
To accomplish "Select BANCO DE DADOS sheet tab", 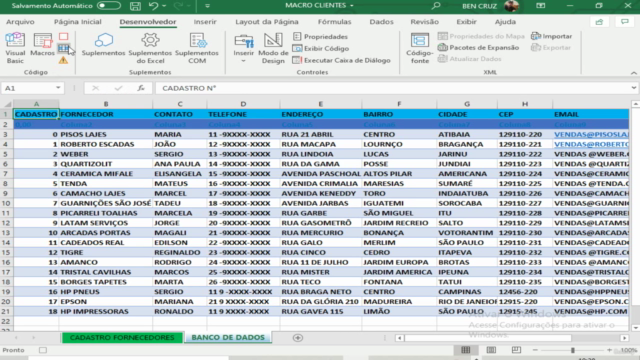I will 228,338.
